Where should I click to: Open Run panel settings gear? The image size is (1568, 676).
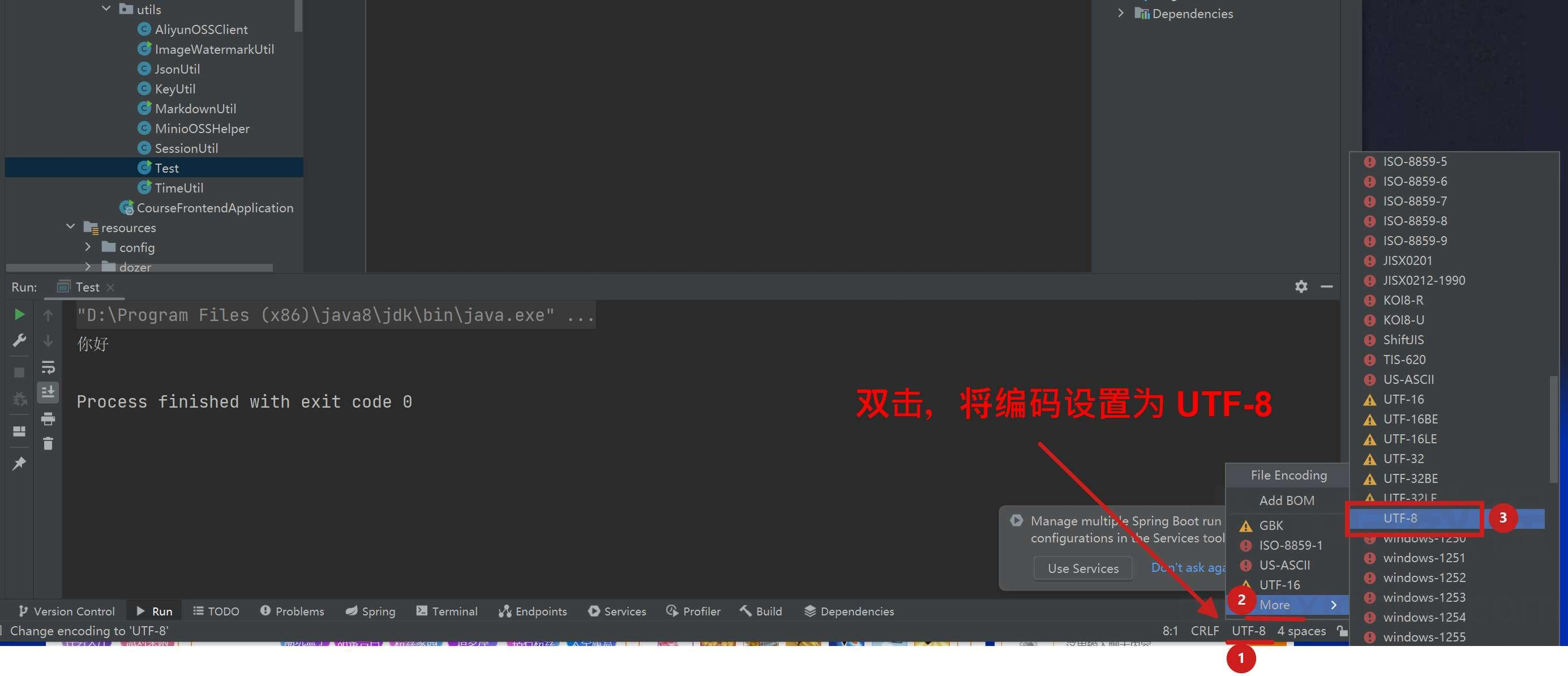tap(1301, 287)
